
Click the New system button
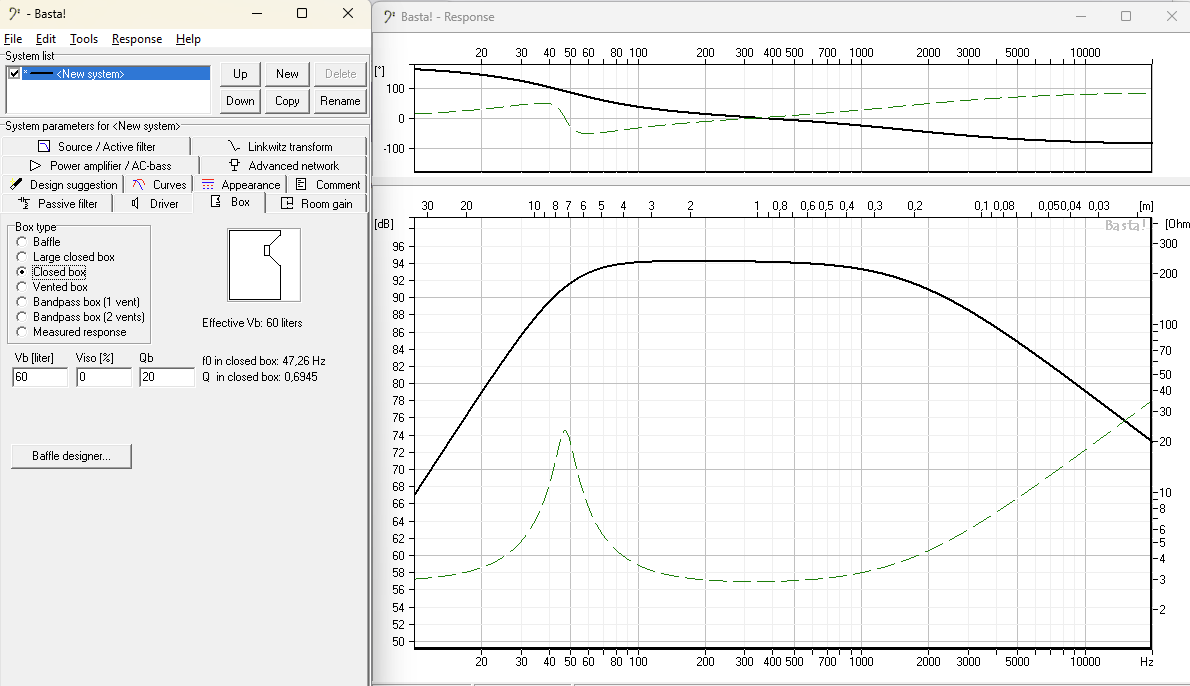[287, 74]
